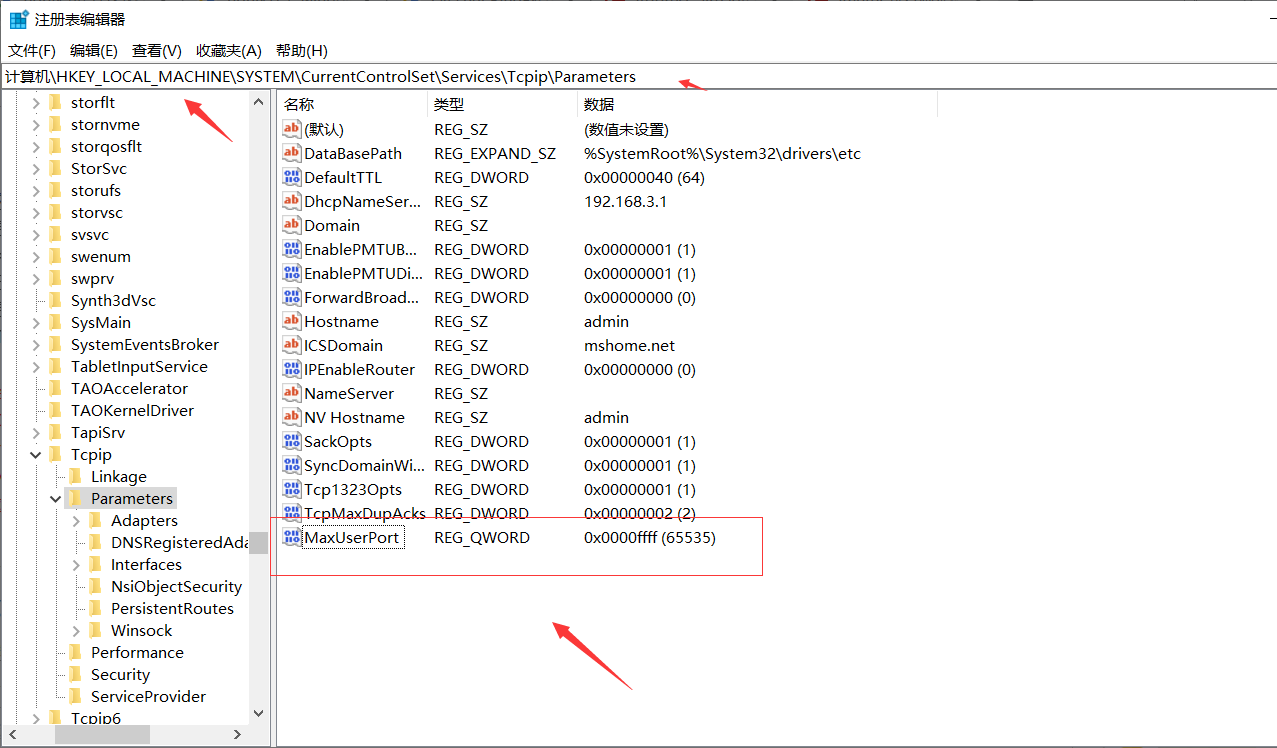Open the 查看(V) menu
This screenshot has height=748, width=1277.
[157, 50]
